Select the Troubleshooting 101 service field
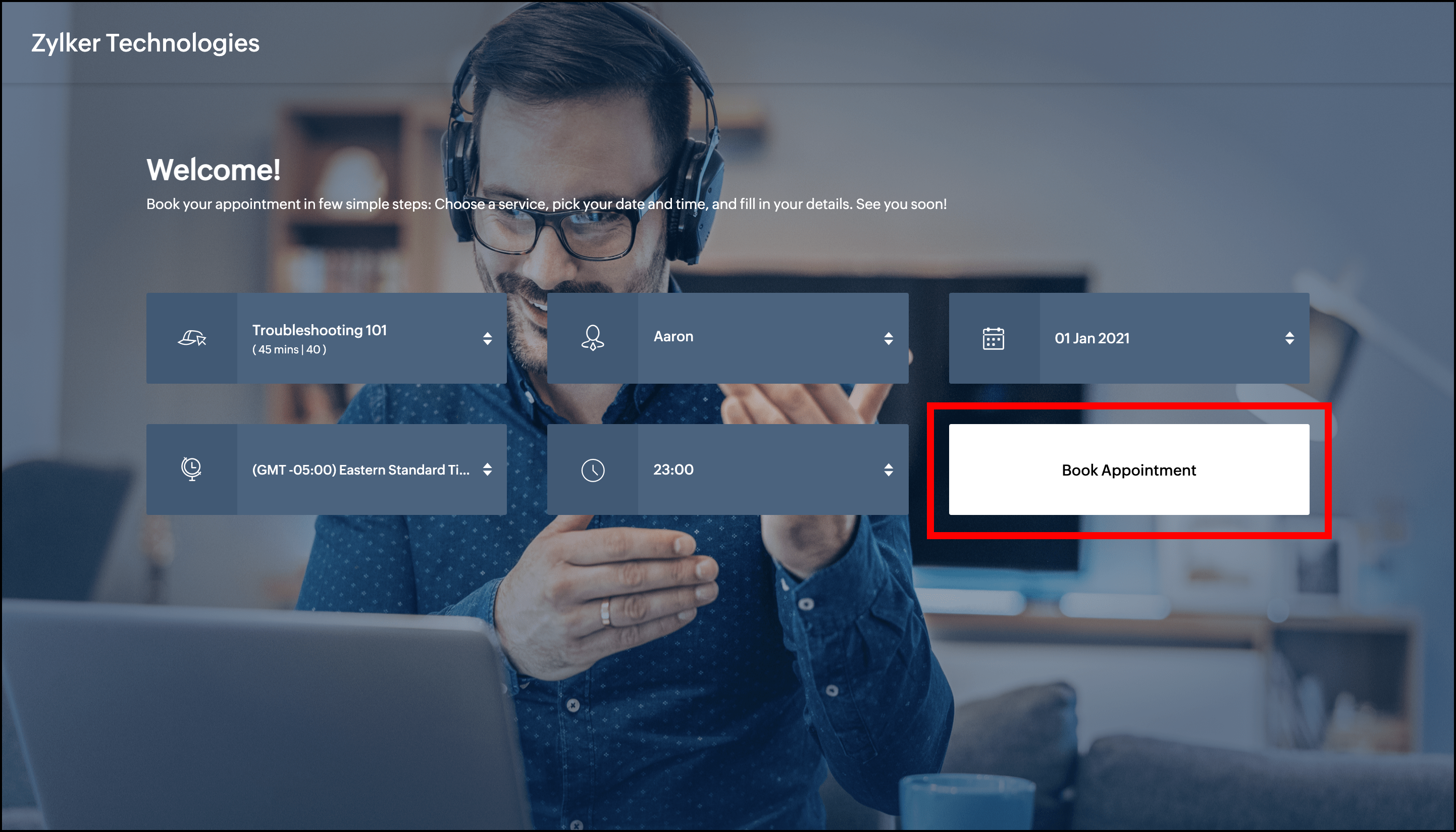The image size is (1456, 832). tap(320, 330)
